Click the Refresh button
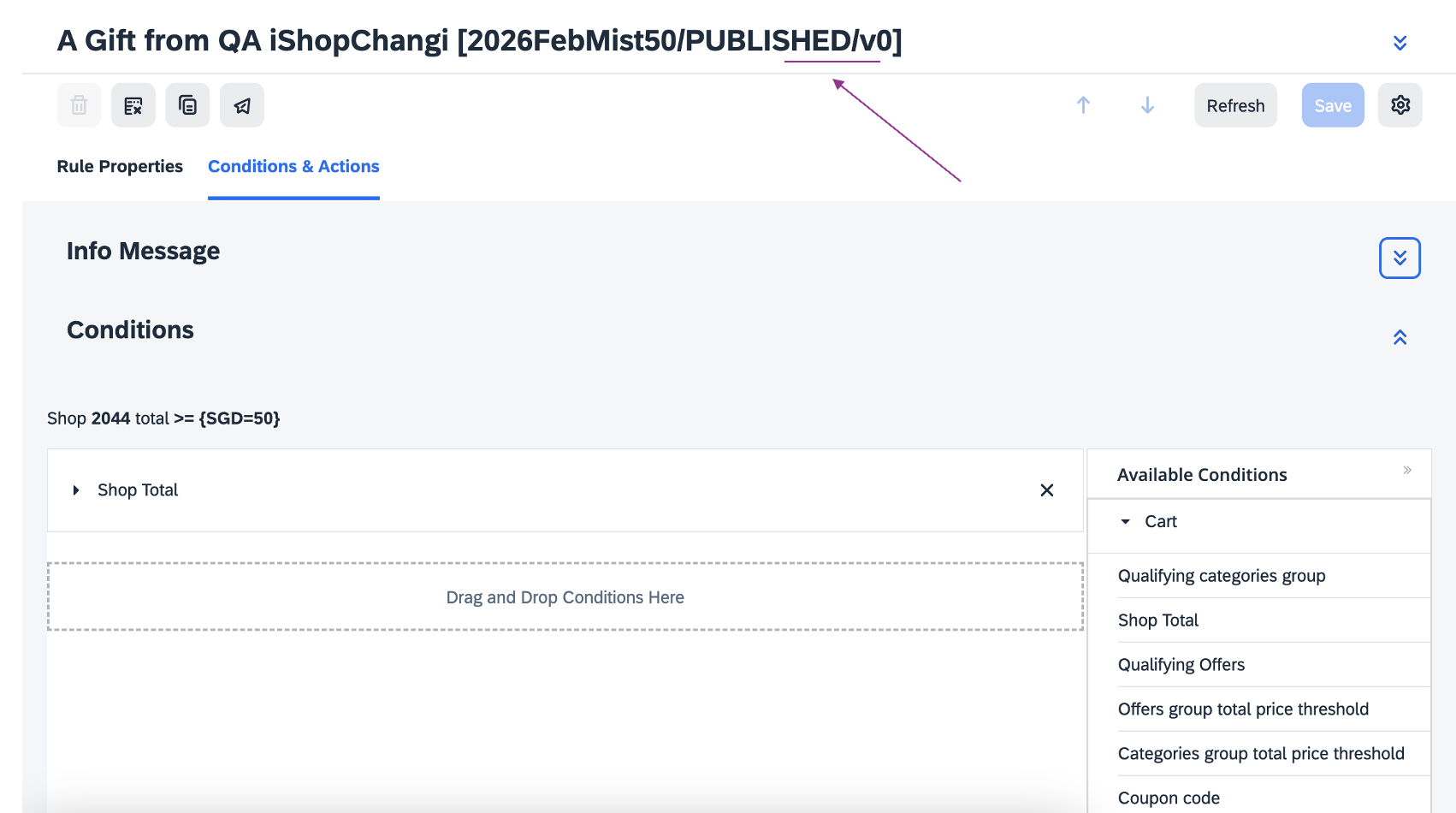The height and width of the screenshot is (813, 1456). click(1235, 105)
